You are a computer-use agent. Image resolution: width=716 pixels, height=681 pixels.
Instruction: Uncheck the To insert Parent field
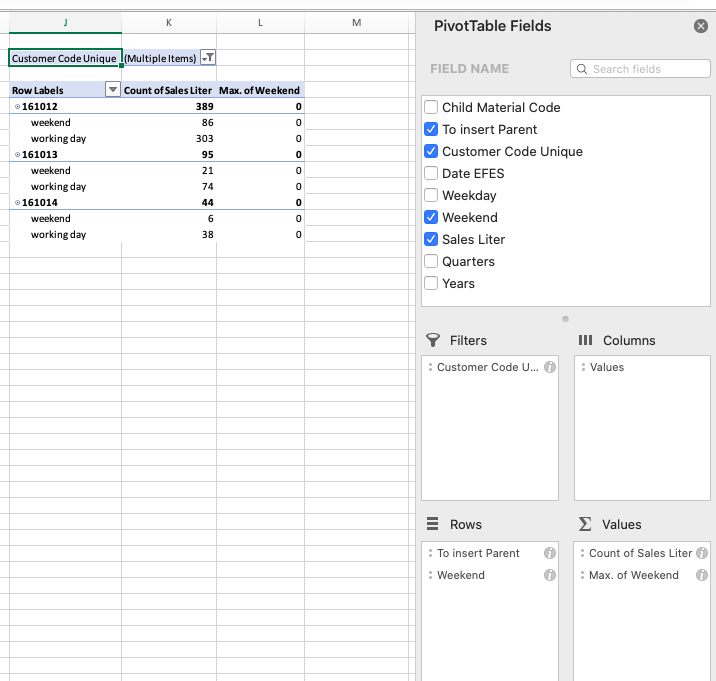(431, 129)
